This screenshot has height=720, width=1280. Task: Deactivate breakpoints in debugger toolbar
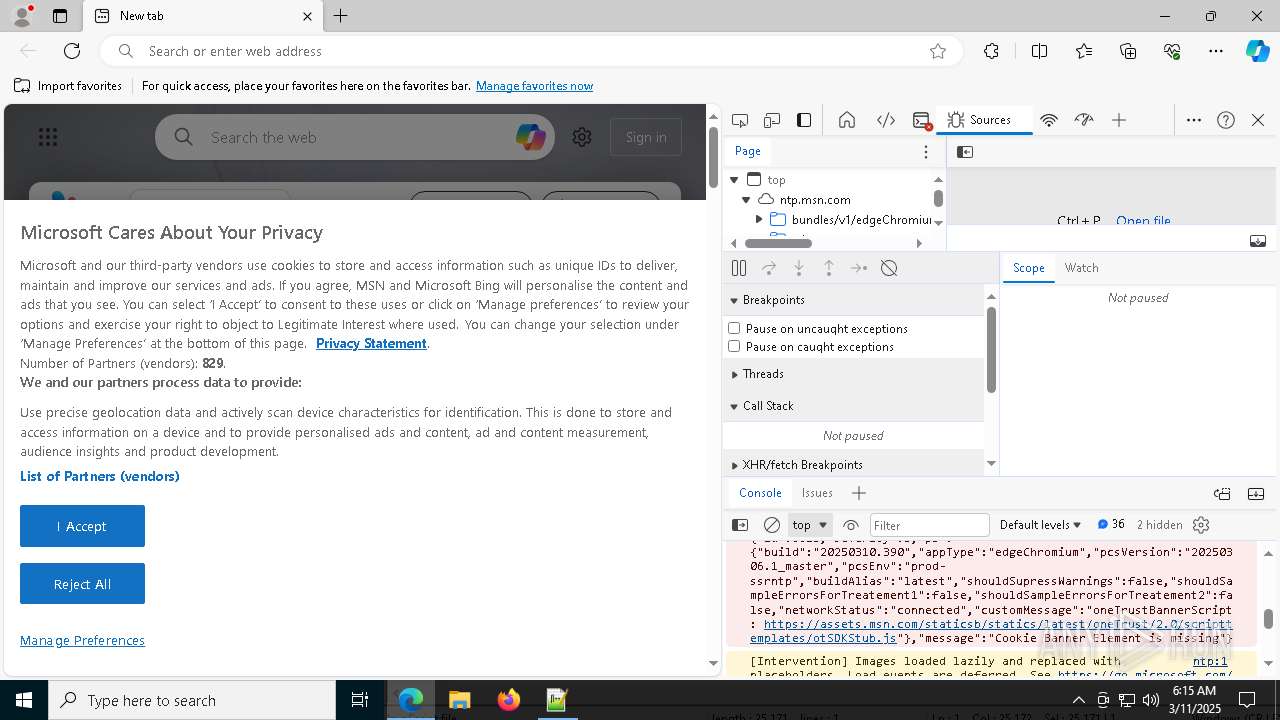click(889, 268)
